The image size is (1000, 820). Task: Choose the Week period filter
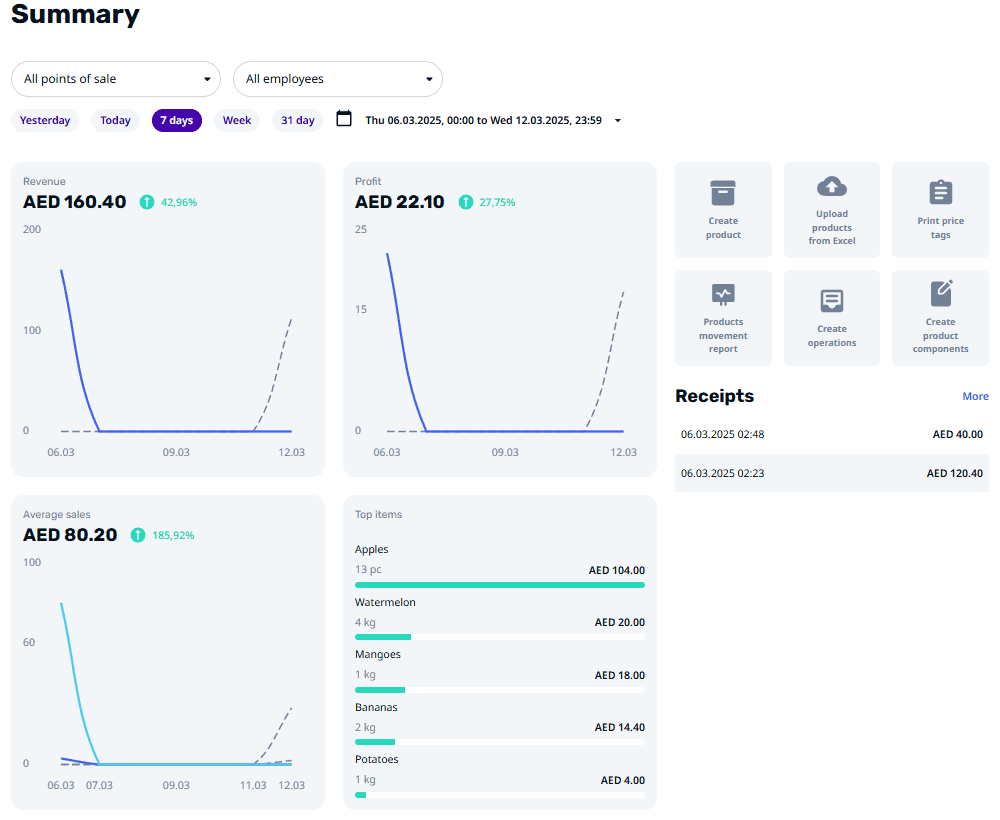237,121
